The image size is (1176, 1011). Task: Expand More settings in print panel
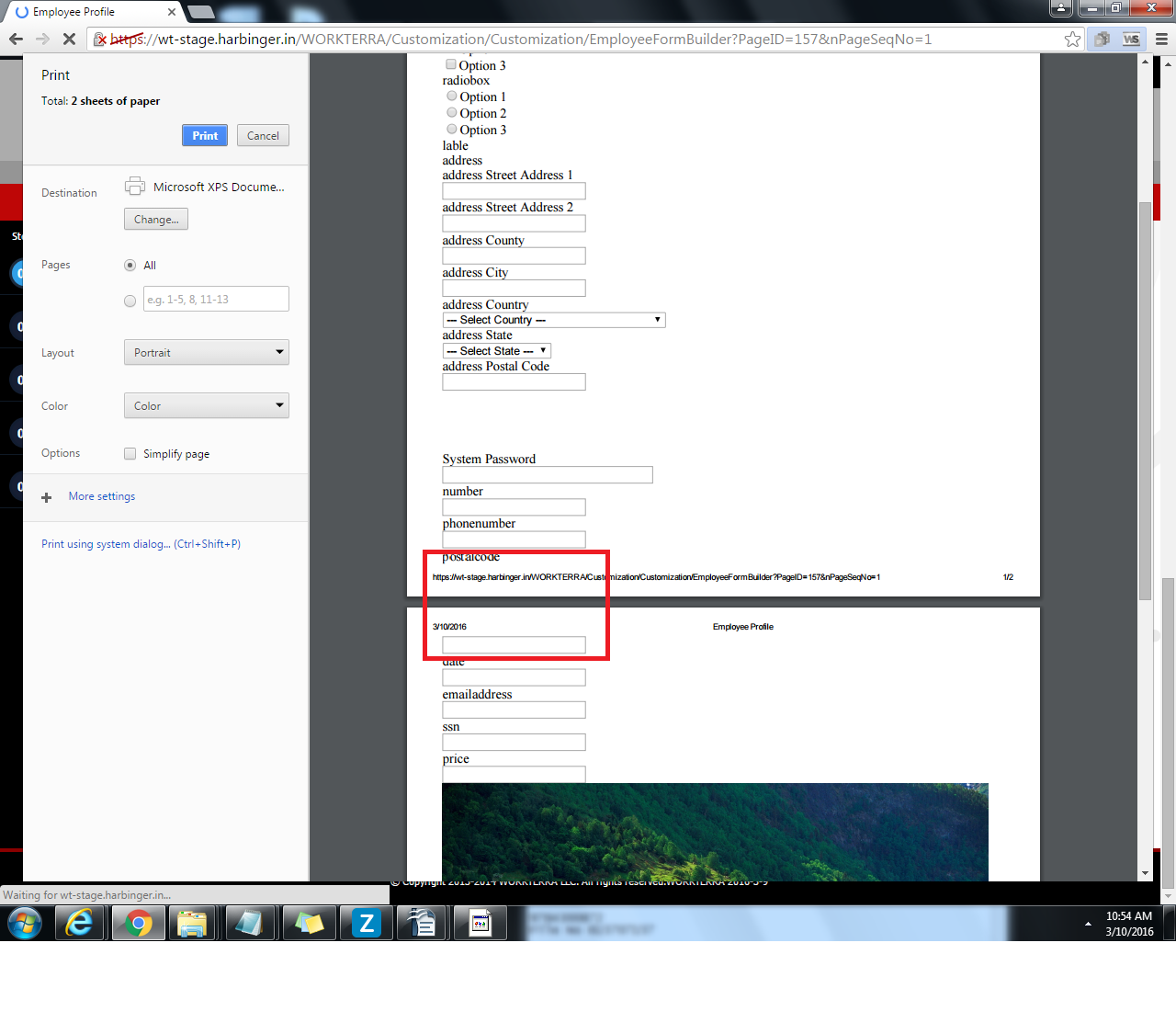(x=101, y=496)
